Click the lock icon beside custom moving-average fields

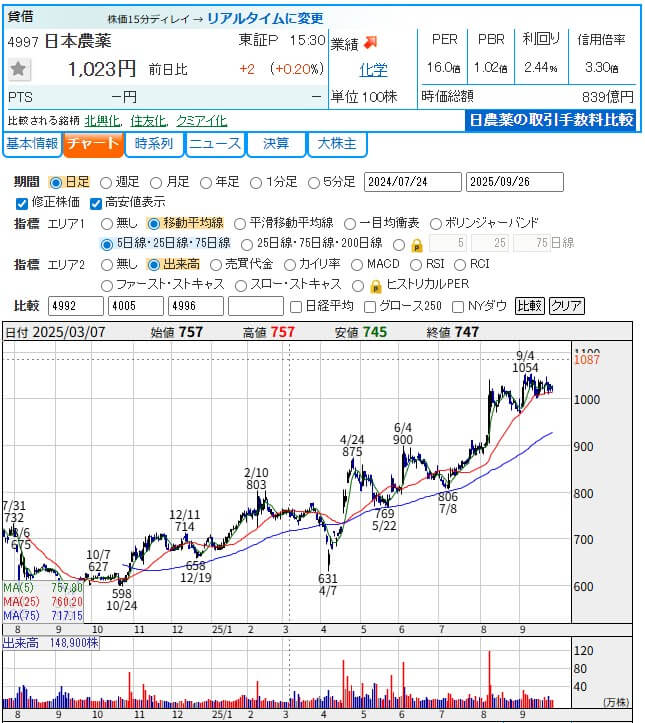(x=417, y=244)
